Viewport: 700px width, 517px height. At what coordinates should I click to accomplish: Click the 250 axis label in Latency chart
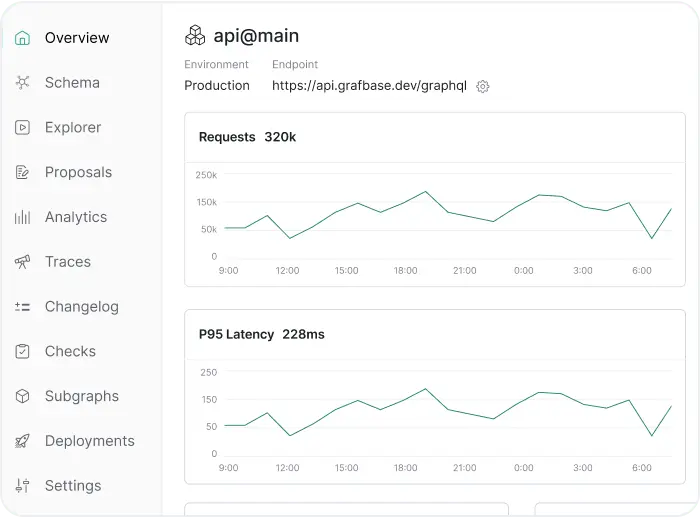point(208,372)
